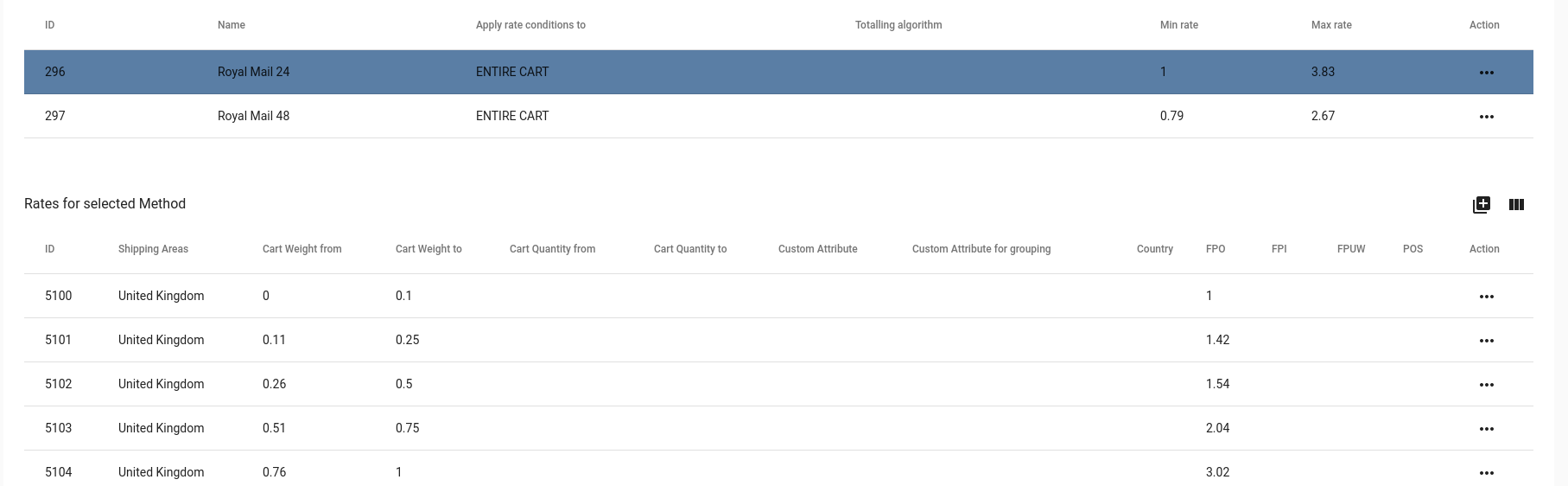
Task: Sort rates by Cart Weight from header
Action: [302, 249]
